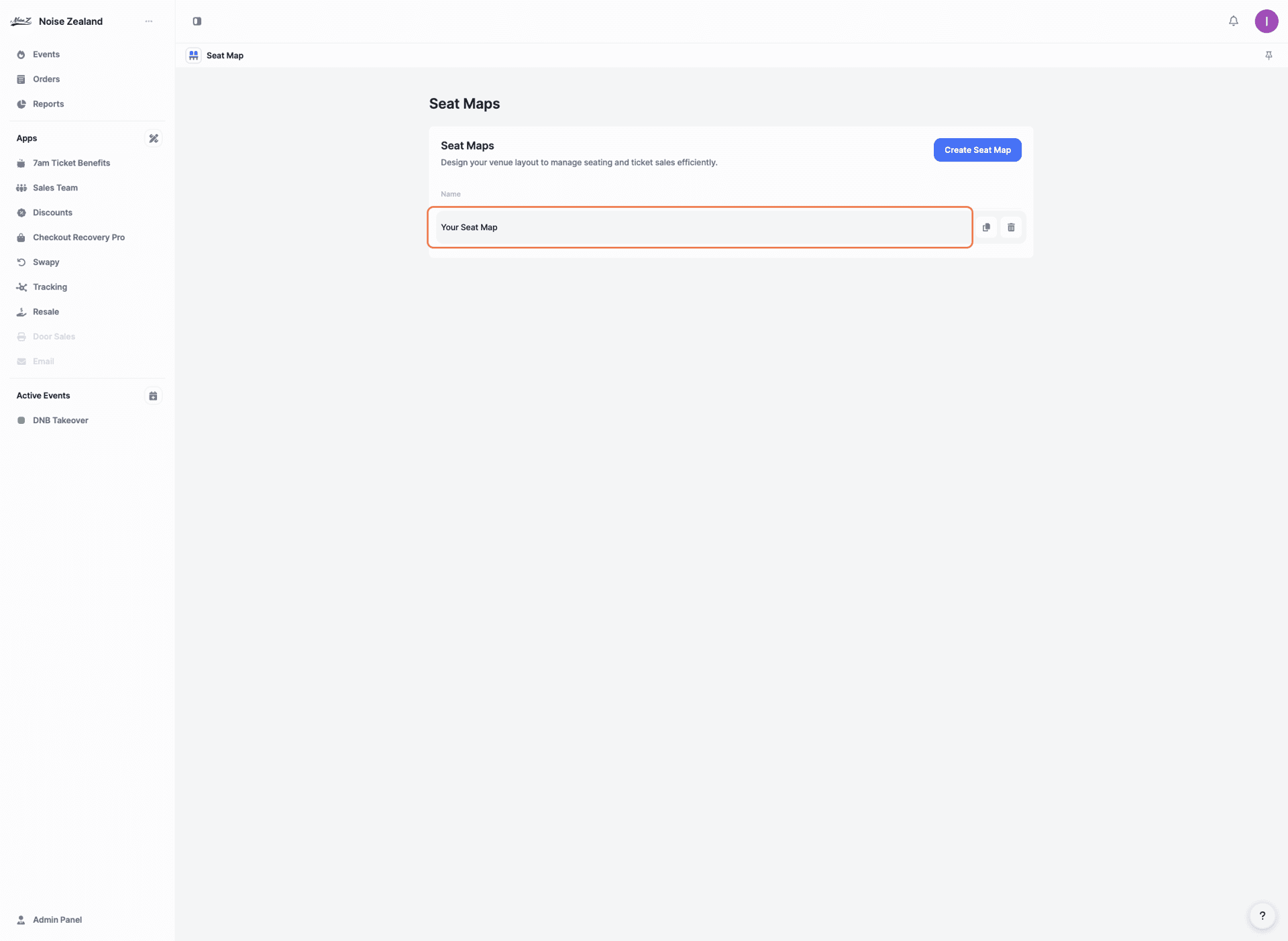1288x941 pixels.
Task: Duplicate Your Seat Map
Action: coord(986,227)
